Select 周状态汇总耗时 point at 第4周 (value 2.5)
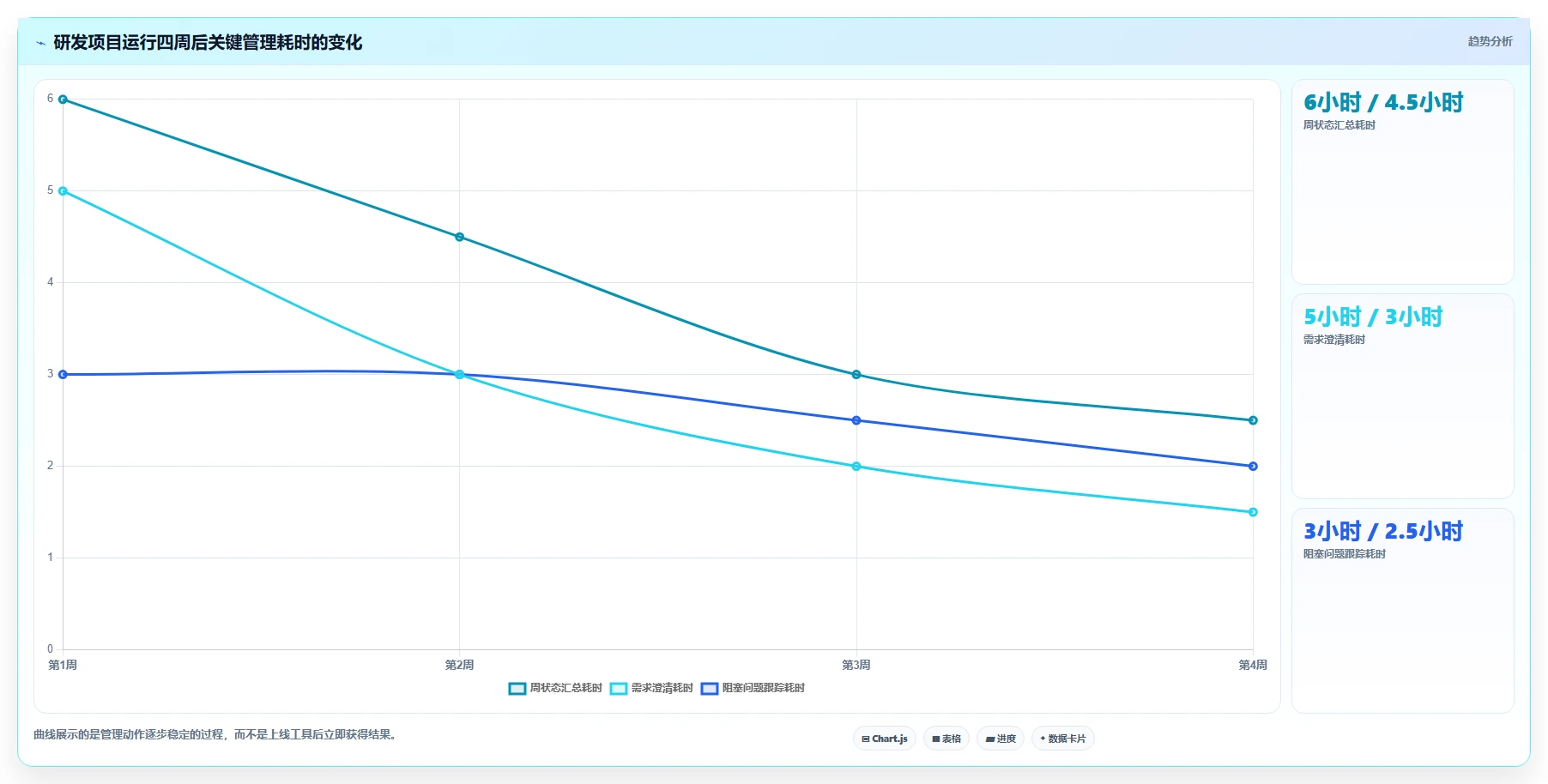The height and width of the screenshot is (784, 1548). tap(1253, 420)
